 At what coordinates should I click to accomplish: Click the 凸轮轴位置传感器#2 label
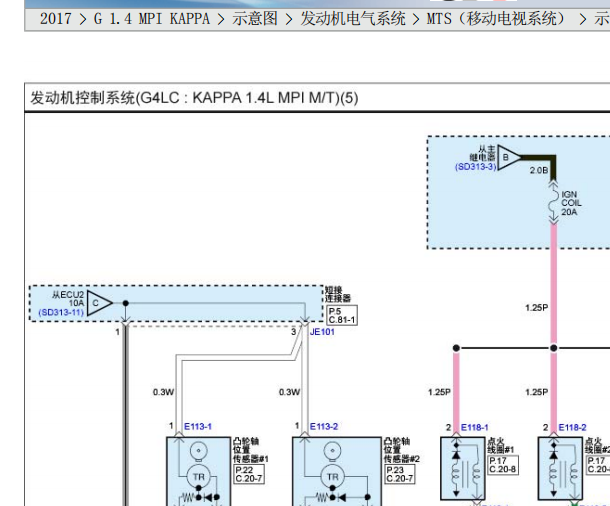(x=402, y=450)
